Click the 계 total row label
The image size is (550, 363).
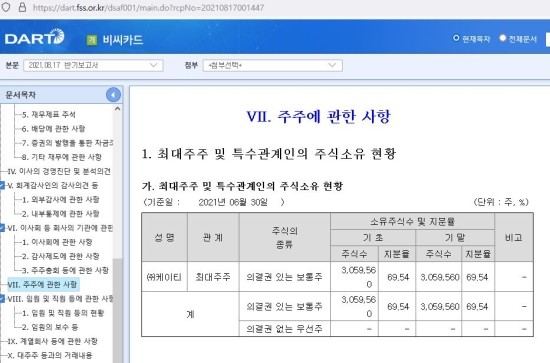tap(190, 314)
